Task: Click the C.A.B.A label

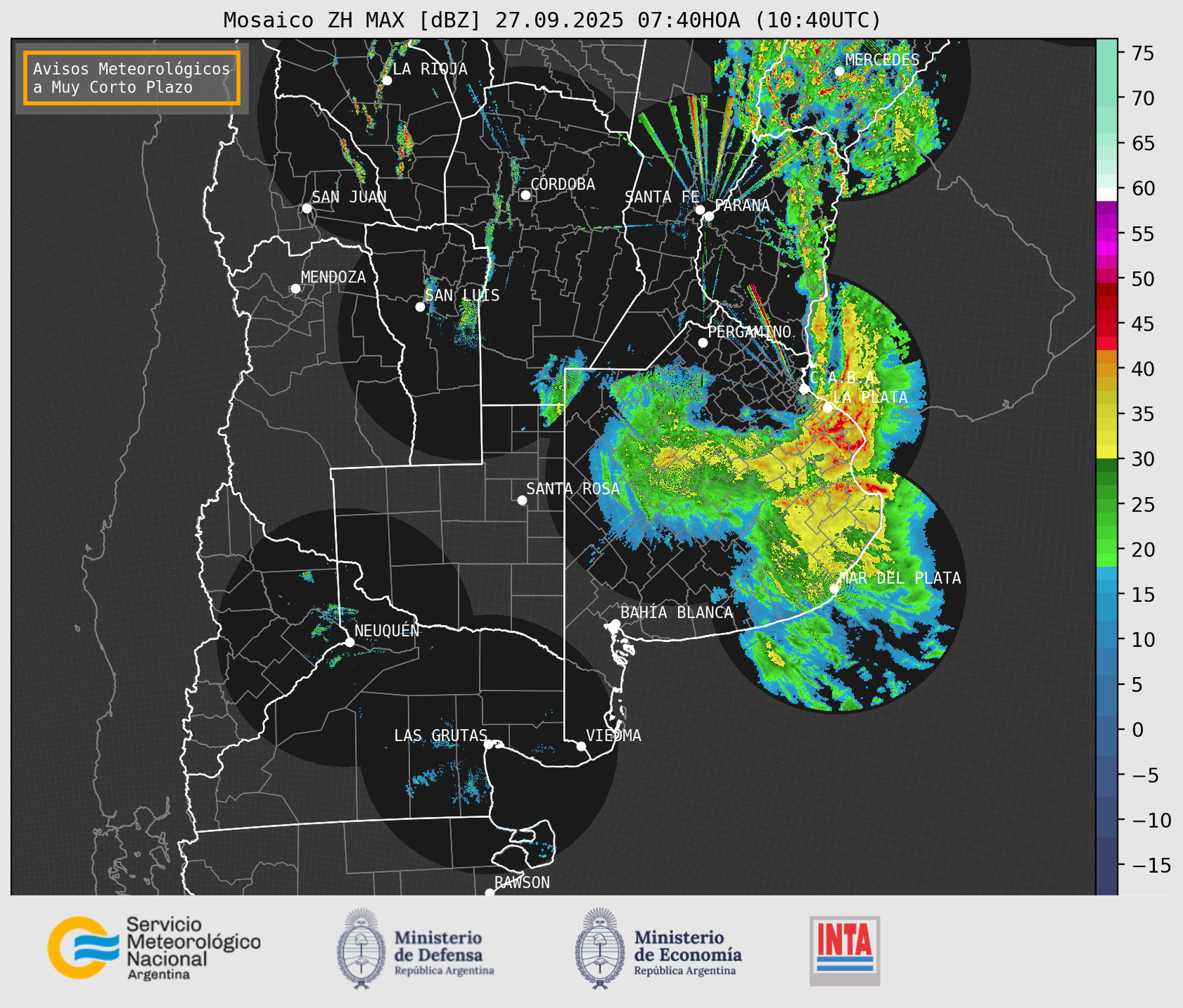Action: click(842, 378)
